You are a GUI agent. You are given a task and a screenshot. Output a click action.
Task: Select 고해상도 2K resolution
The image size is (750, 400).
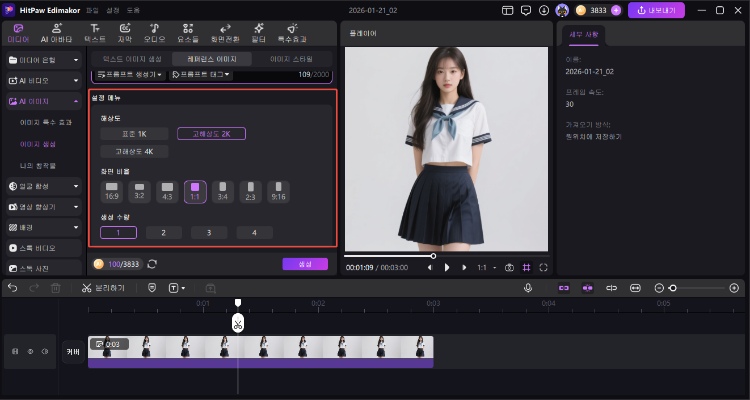(x=211, y=134)
